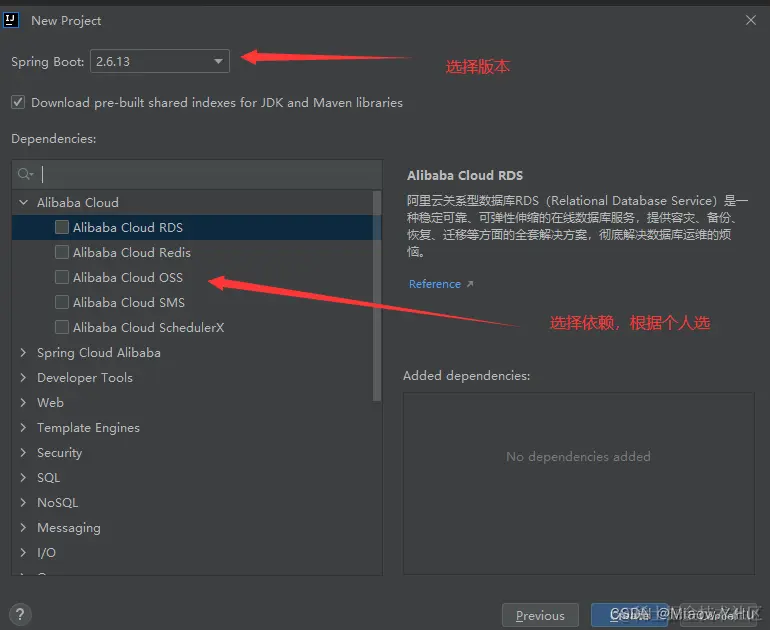
Task: Open the help question mark button
Action: [x=20, y=614]
